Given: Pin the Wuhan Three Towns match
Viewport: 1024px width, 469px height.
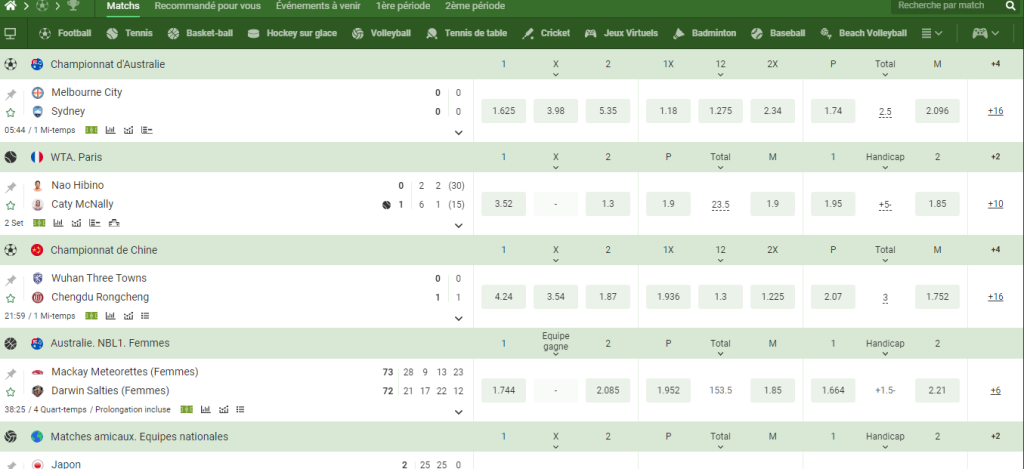Looking at the screenshot, I should [10, 280].
